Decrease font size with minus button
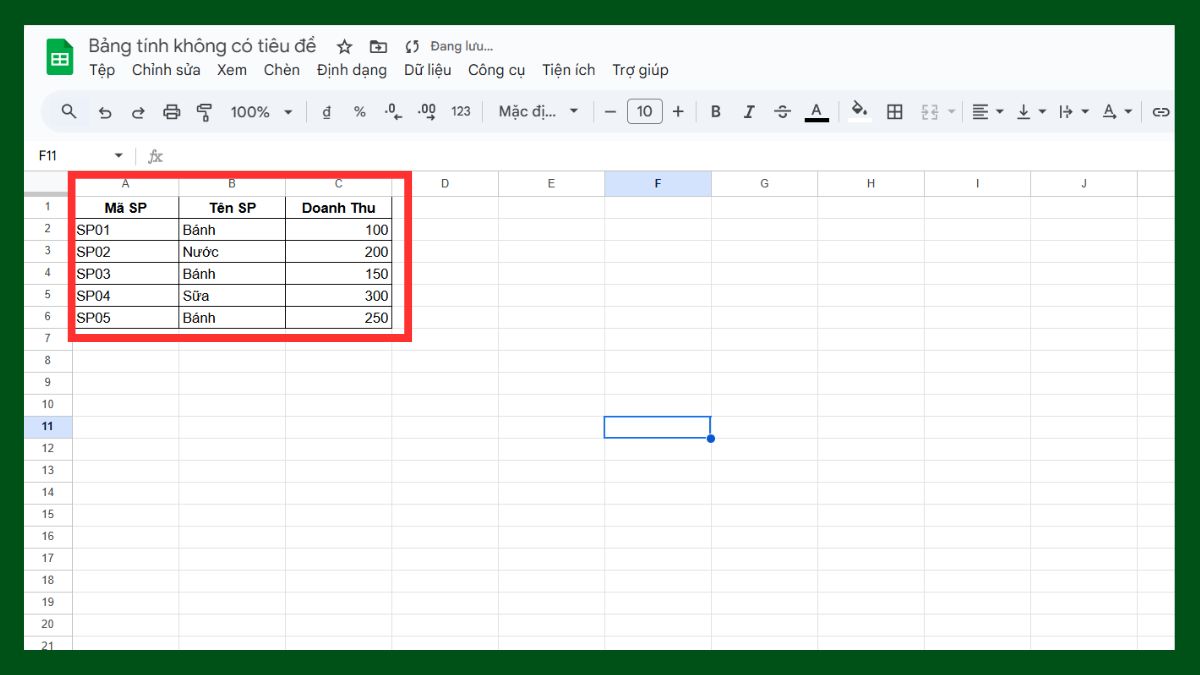 tap(610, 112)
